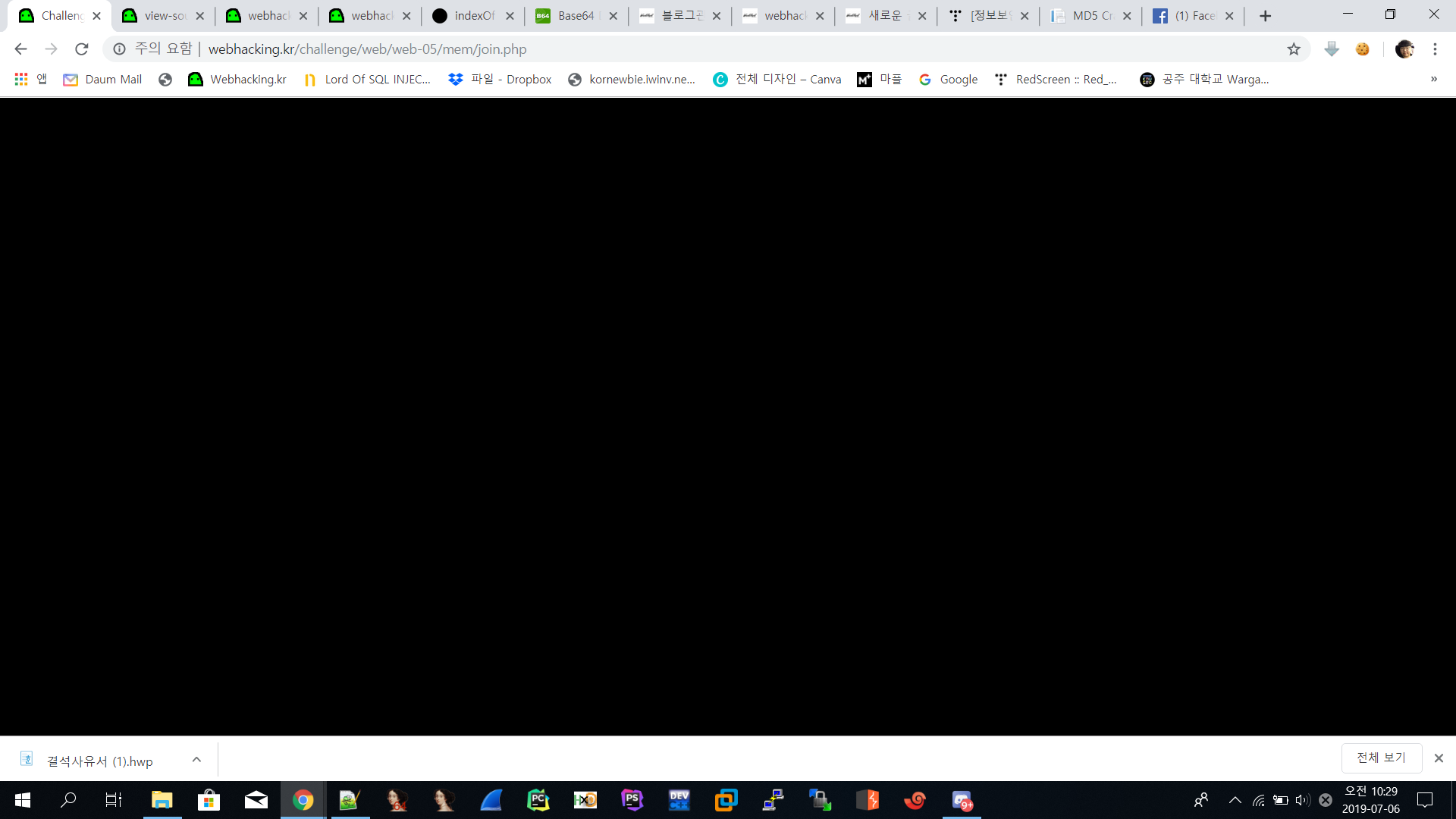This screenshot has width=1456, height=819.
Task: Show hidden system tray icons
Action: [x=1235, y=800]
